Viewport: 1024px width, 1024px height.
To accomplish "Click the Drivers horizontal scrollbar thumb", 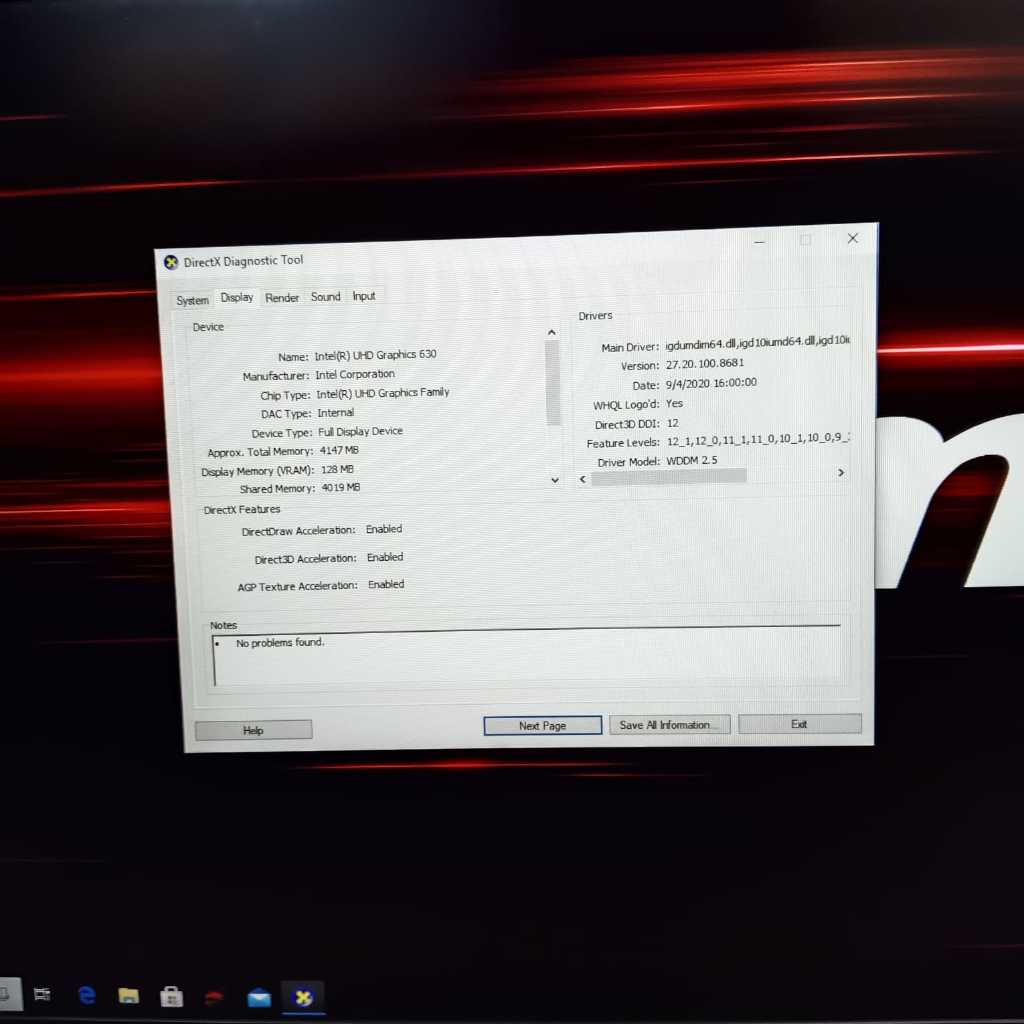I will [x=668, y=477].
